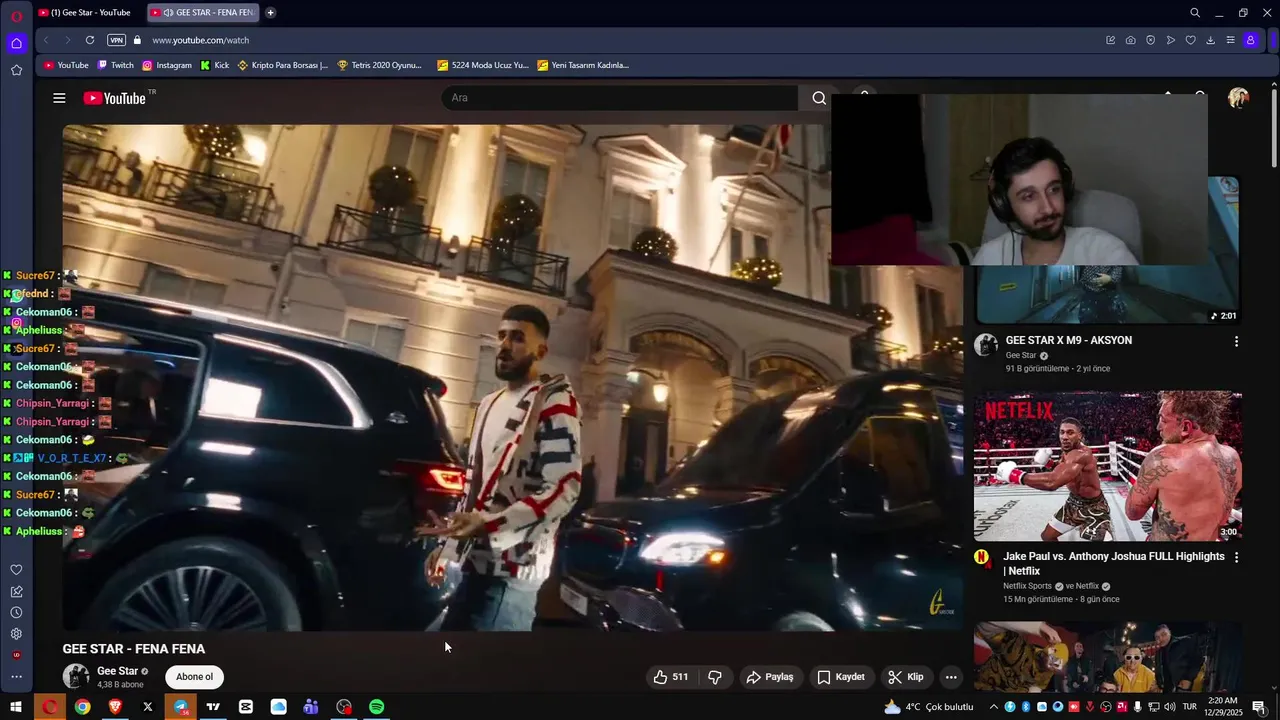Screen dimensions: 1280x720
Task: Open the Twitch bookmark
Action: [115, 65]
